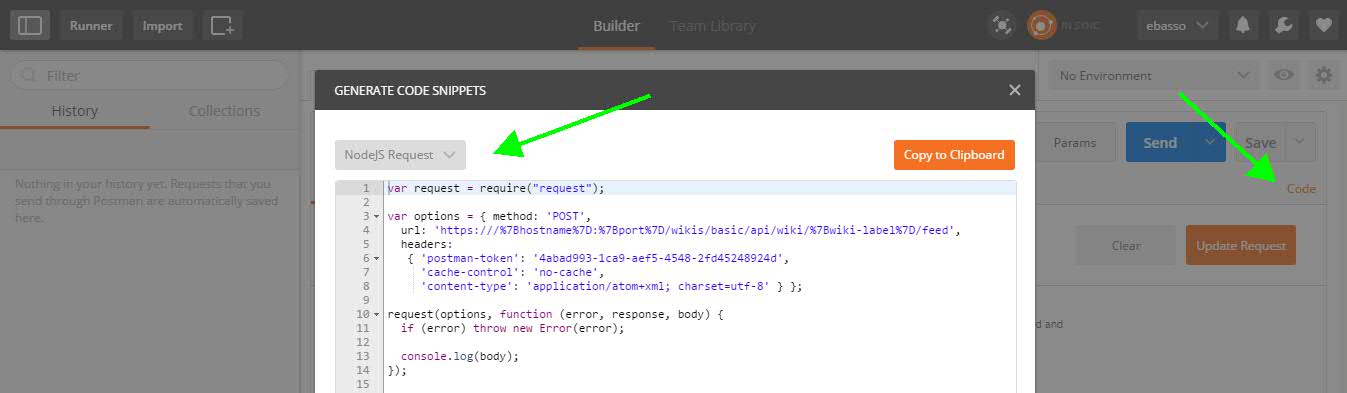
Task: Open manage environments gear icon
Action: 1324,75
